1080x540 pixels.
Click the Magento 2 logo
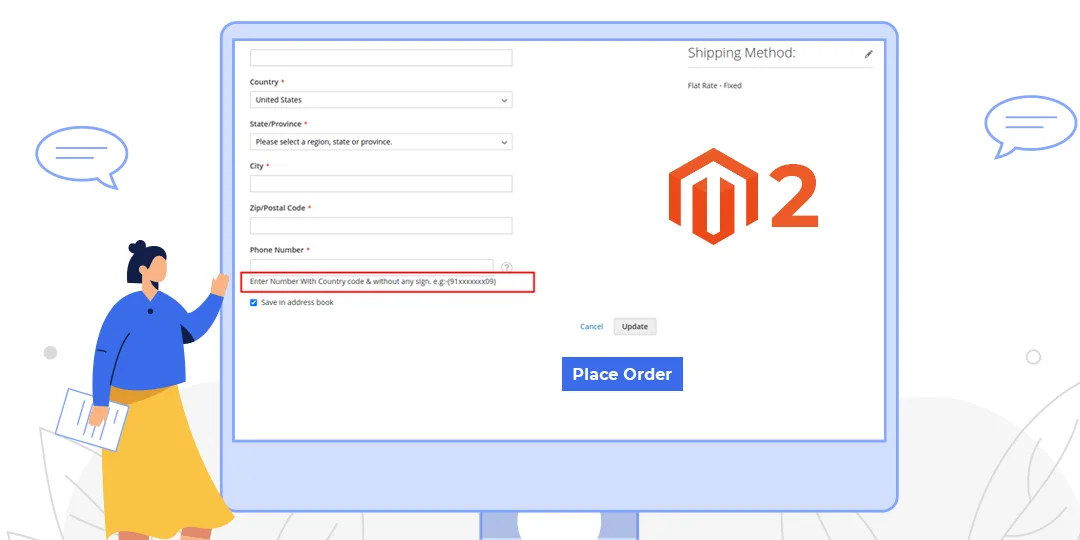pyautogui.click(x=743, y=196)
